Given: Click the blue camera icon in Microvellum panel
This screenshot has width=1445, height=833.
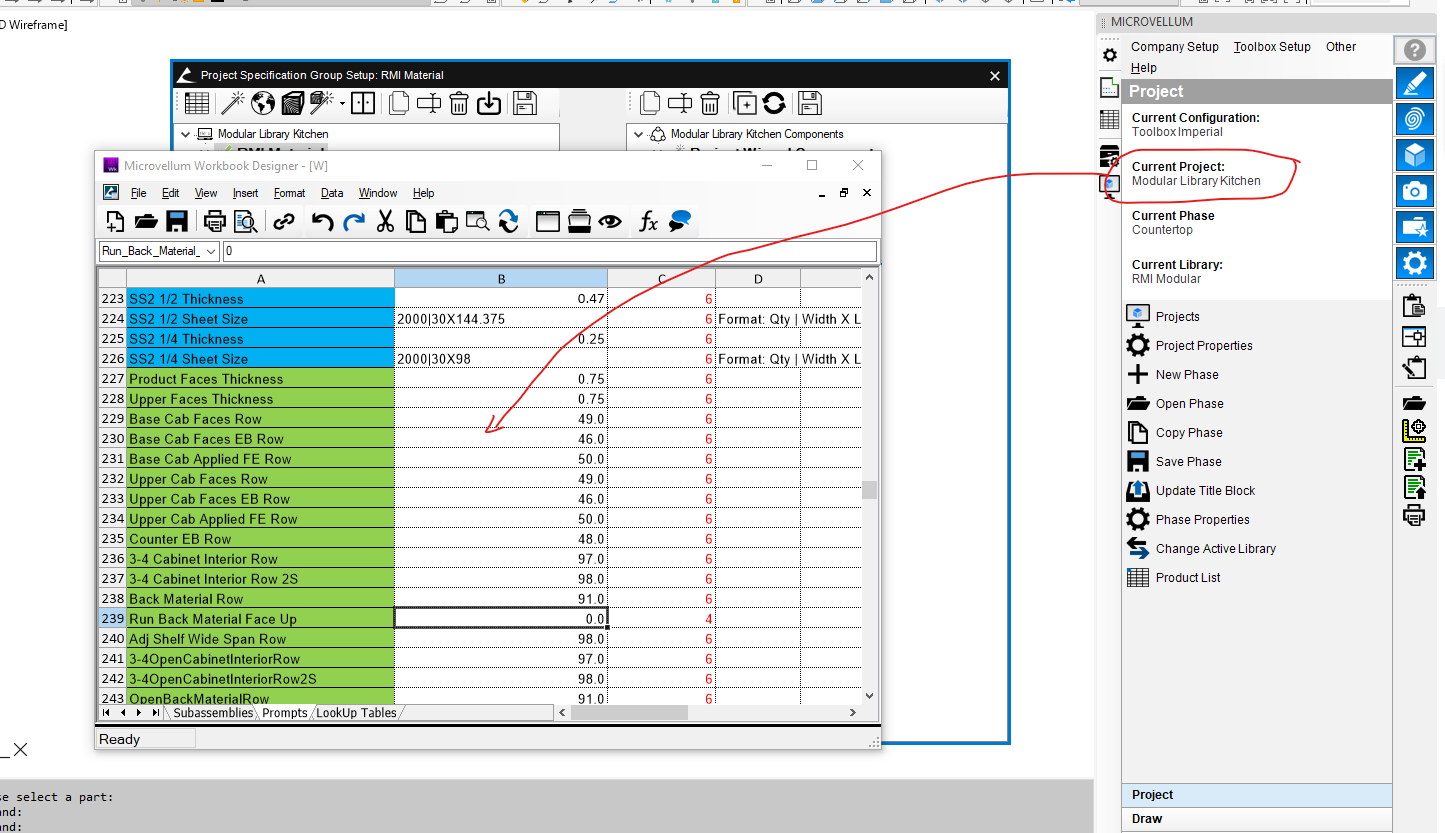Looking at the screenshot, I should pyautogui.click(x=1414, y=191).
